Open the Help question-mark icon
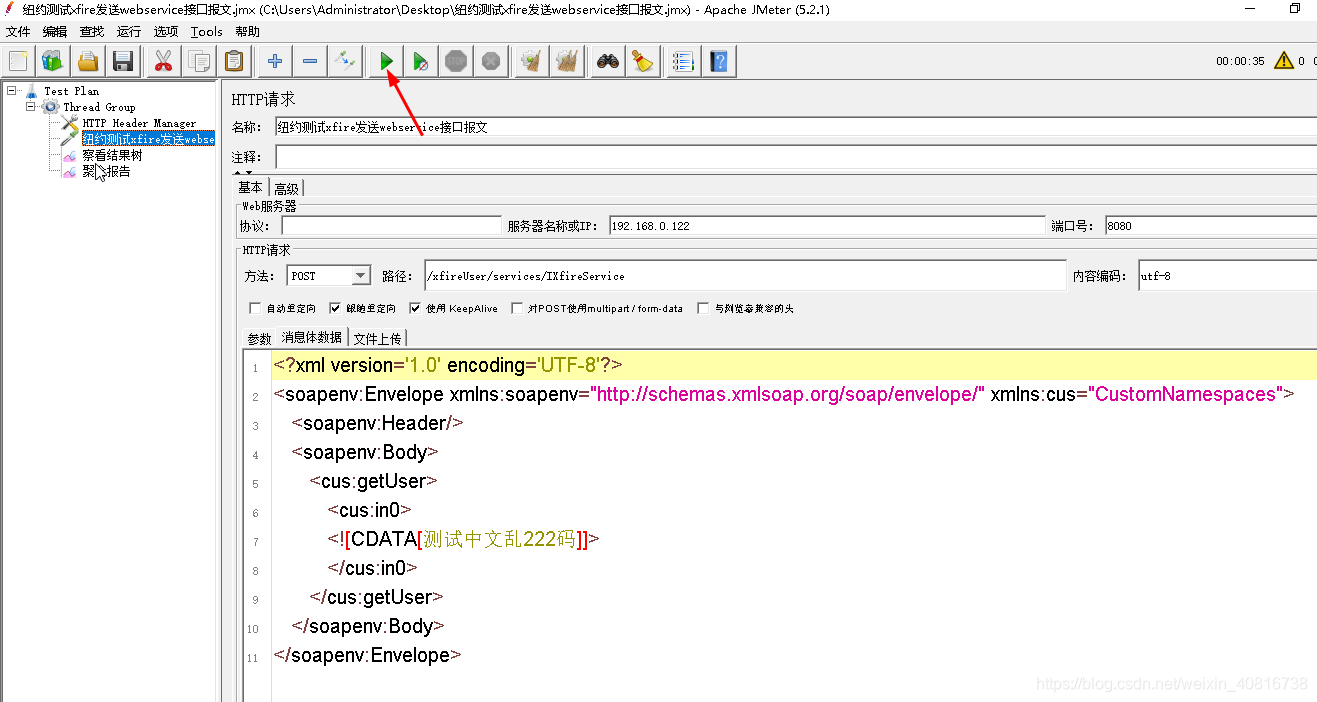This screenshot has width=1317, height=702. pos(718,61)
